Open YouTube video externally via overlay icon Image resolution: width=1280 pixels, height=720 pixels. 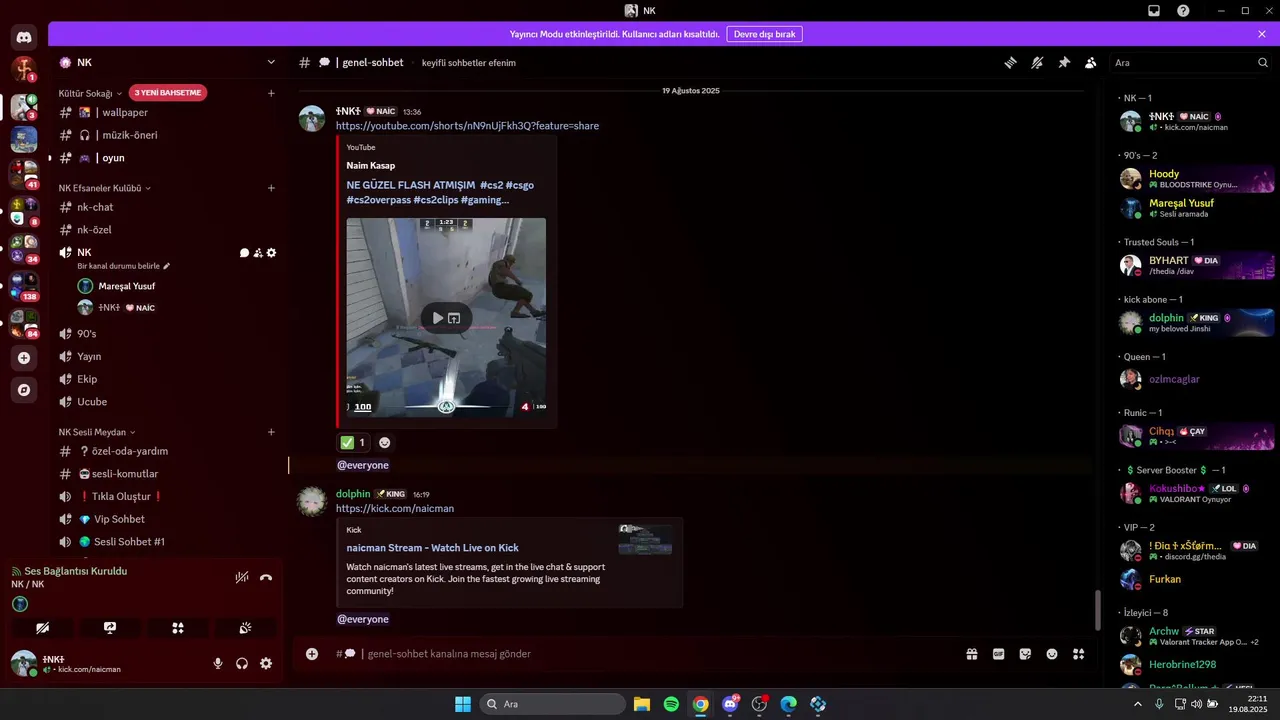(x=454, y=318)
